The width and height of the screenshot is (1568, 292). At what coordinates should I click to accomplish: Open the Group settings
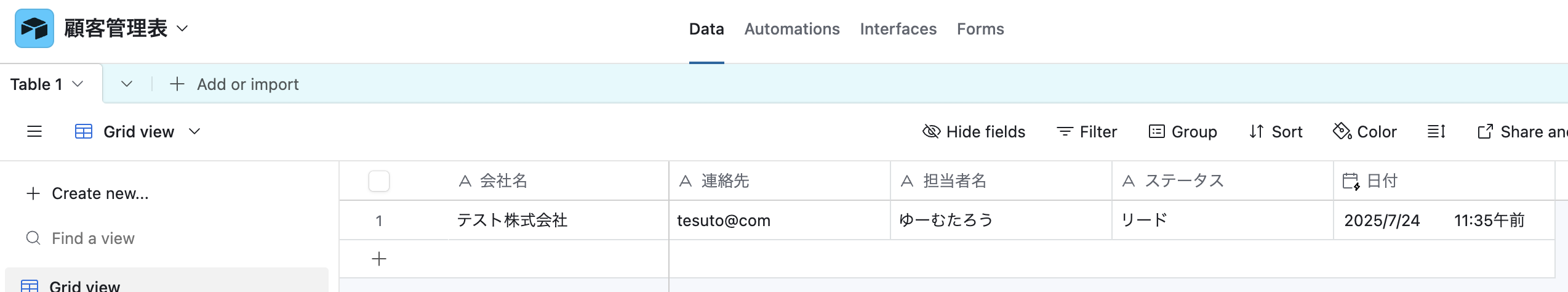point(1183,132)
